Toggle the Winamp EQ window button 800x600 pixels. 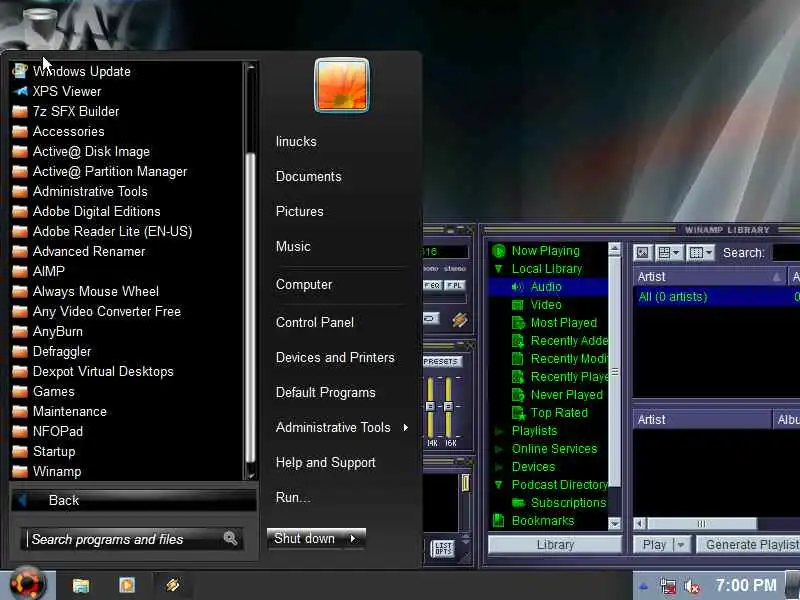point(432,285)
